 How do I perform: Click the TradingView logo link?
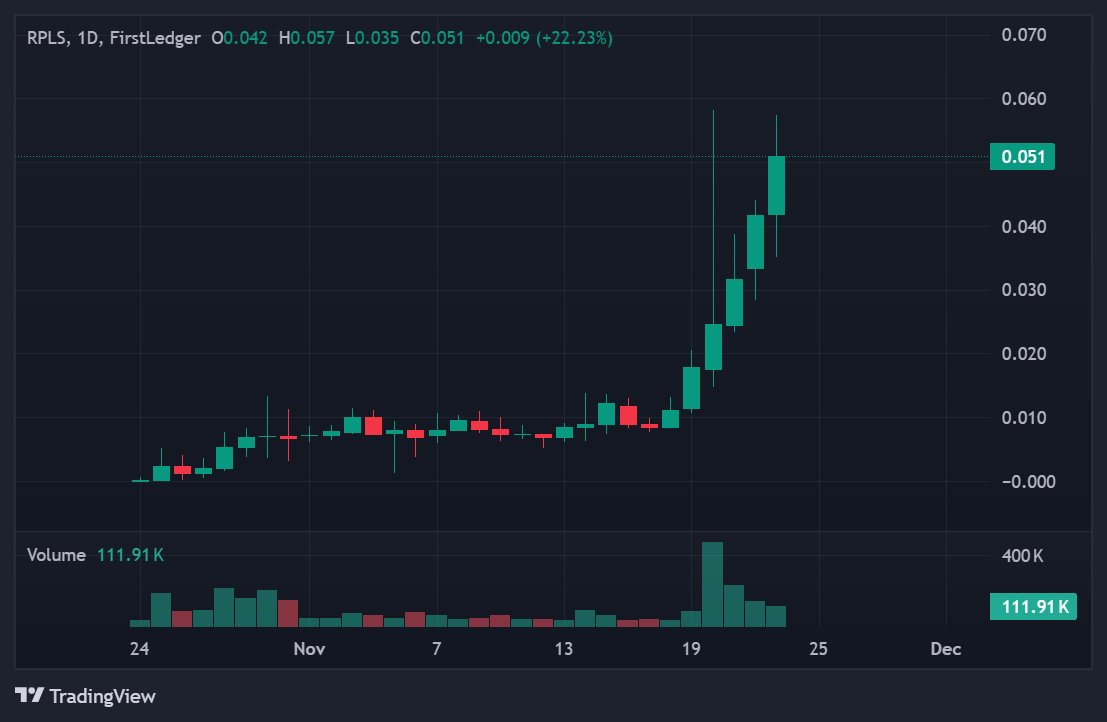click(x=85, y=696)
